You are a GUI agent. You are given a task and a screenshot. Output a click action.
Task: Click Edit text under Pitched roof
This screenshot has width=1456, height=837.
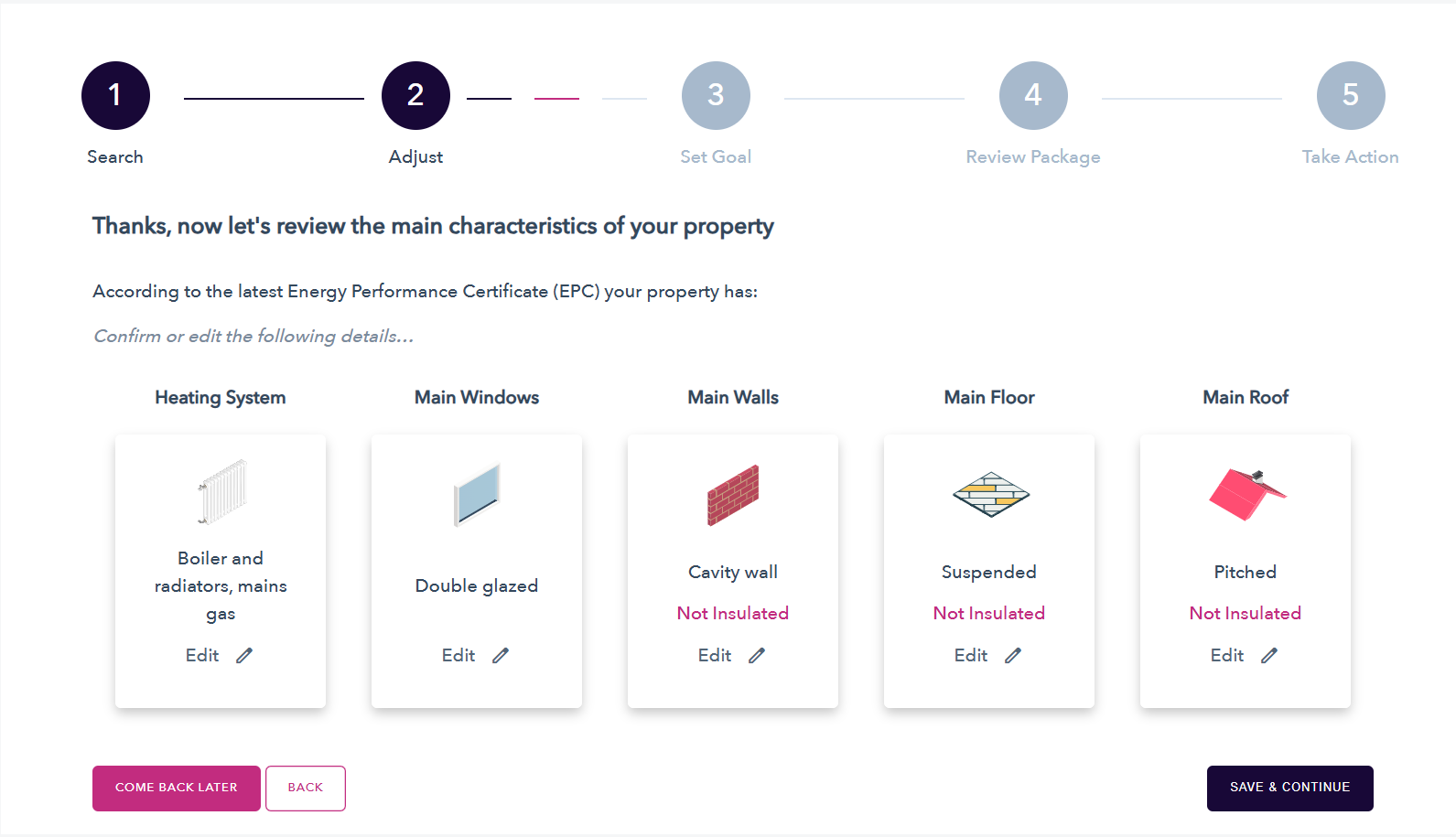pos(1227,655)
